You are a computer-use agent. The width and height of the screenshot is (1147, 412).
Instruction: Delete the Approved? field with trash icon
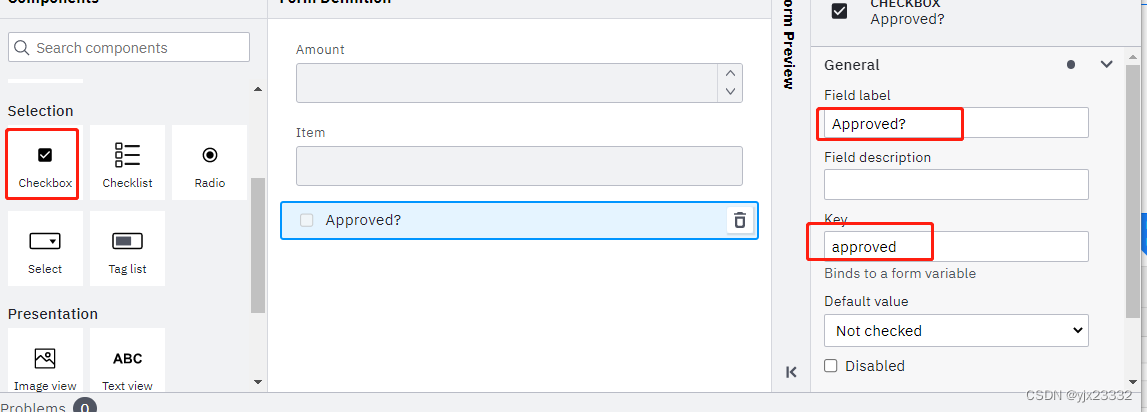tap(740, 221)
